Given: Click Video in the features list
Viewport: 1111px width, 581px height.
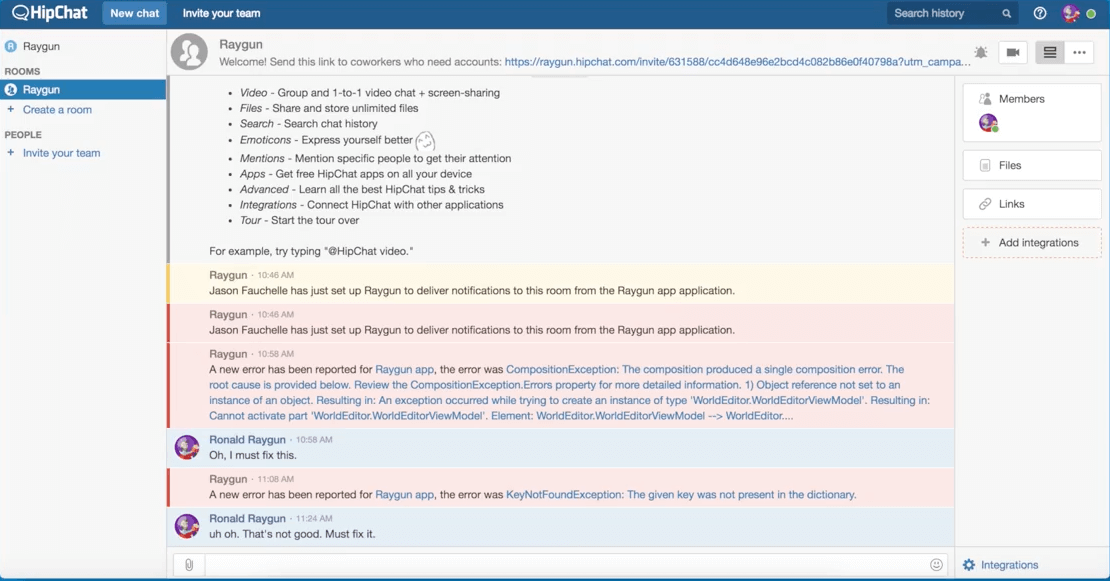Looking at the screenshot, I should coord(253,93).
